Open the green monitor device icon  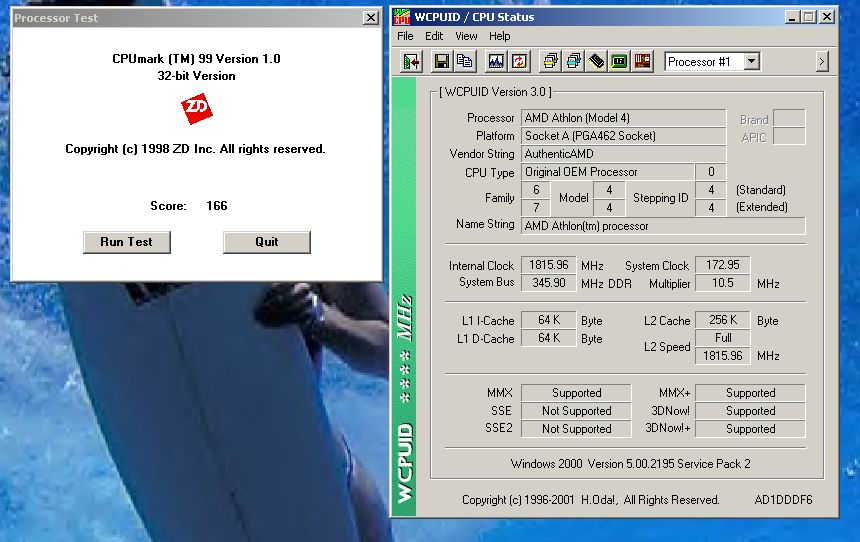(619, 61)
